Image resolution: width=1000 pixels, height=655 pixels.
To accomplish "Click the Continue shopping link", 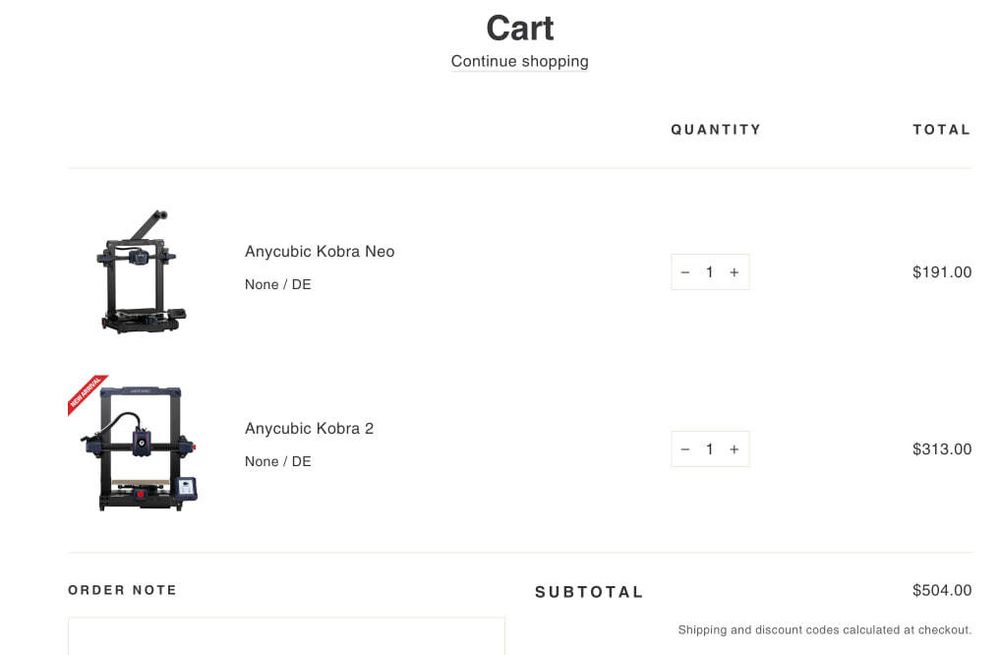I will (519, 61).
